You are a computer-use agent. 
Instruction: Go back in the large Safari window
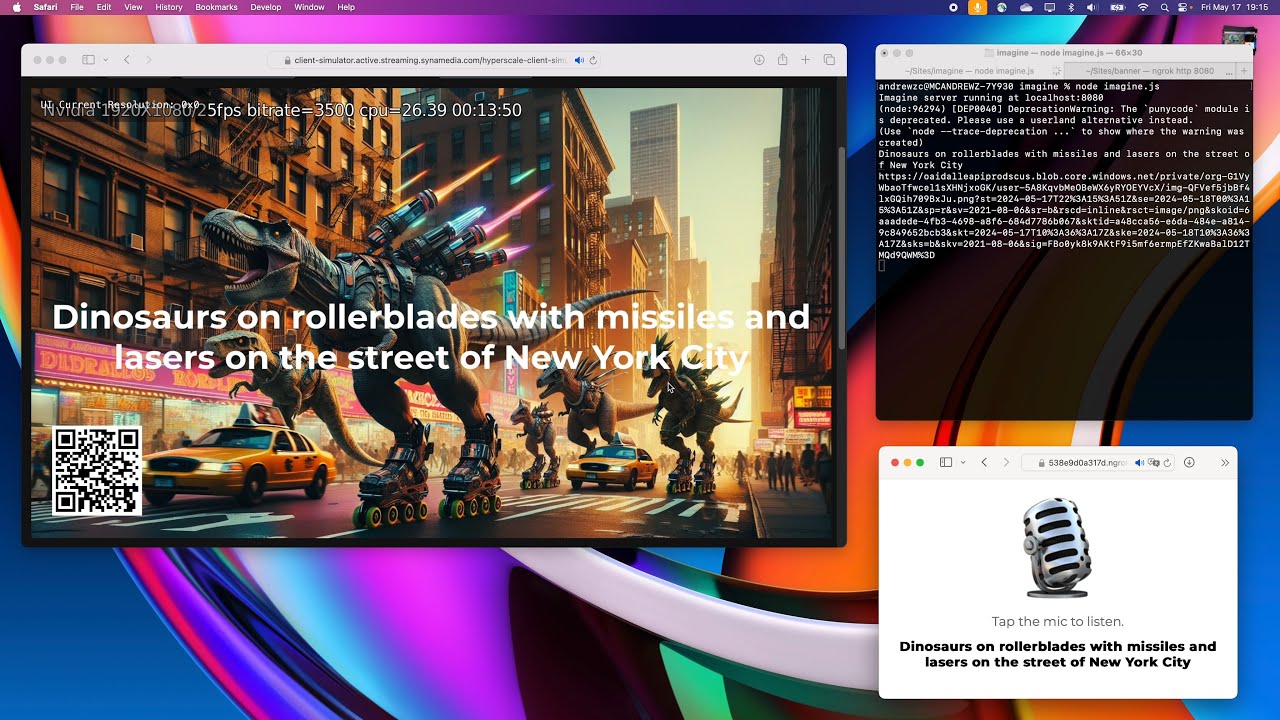pyautogui.click(x=127, y=60)
